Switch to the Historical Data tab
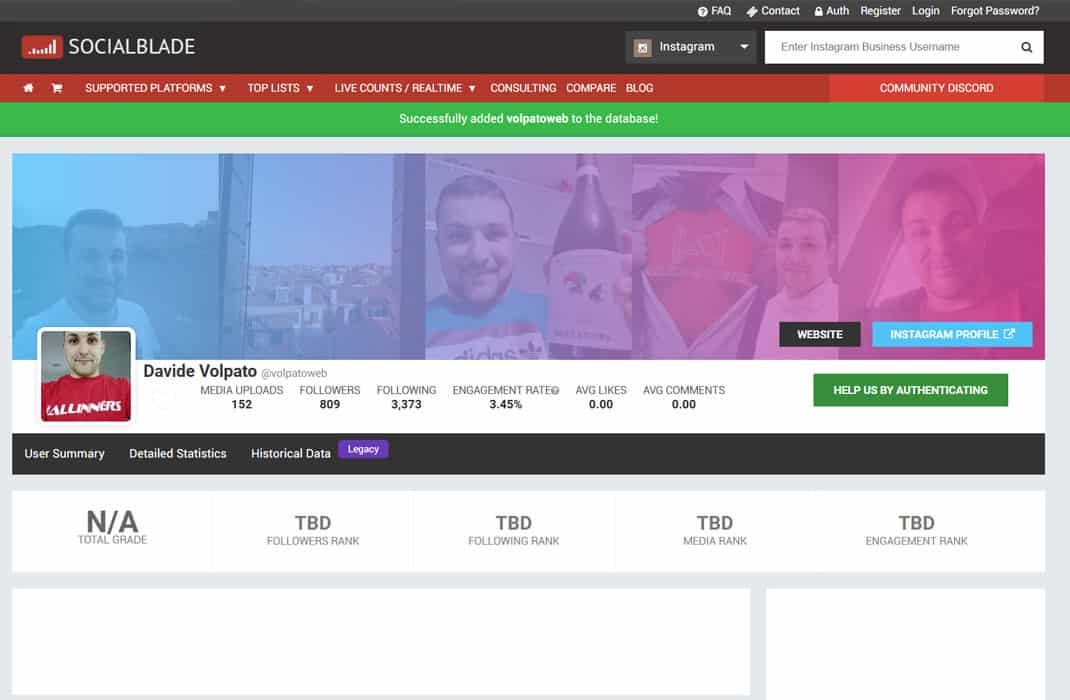This screenshot has height=700, width=1070. 291,454
